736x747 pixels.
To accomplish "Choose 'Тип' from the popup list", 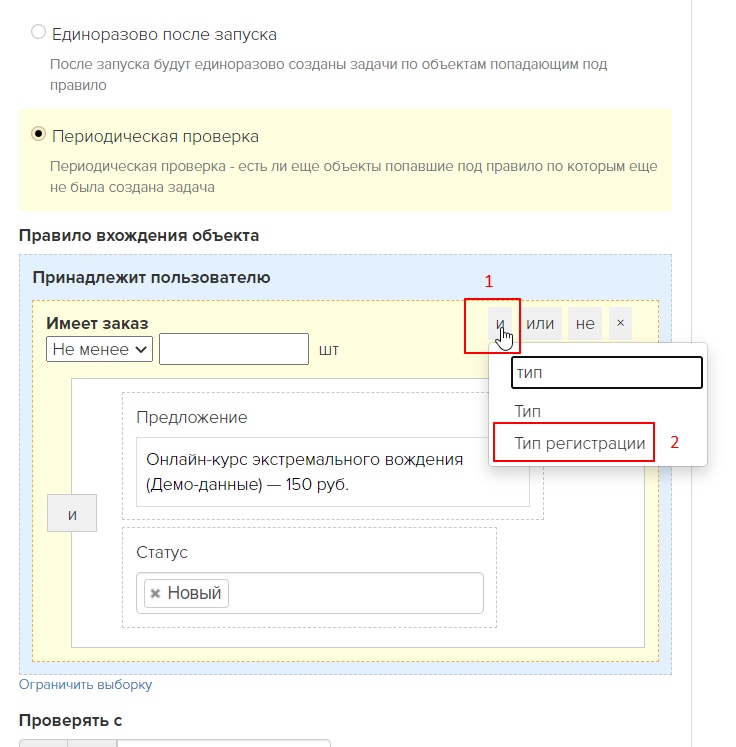I will (x=527, y=411).
